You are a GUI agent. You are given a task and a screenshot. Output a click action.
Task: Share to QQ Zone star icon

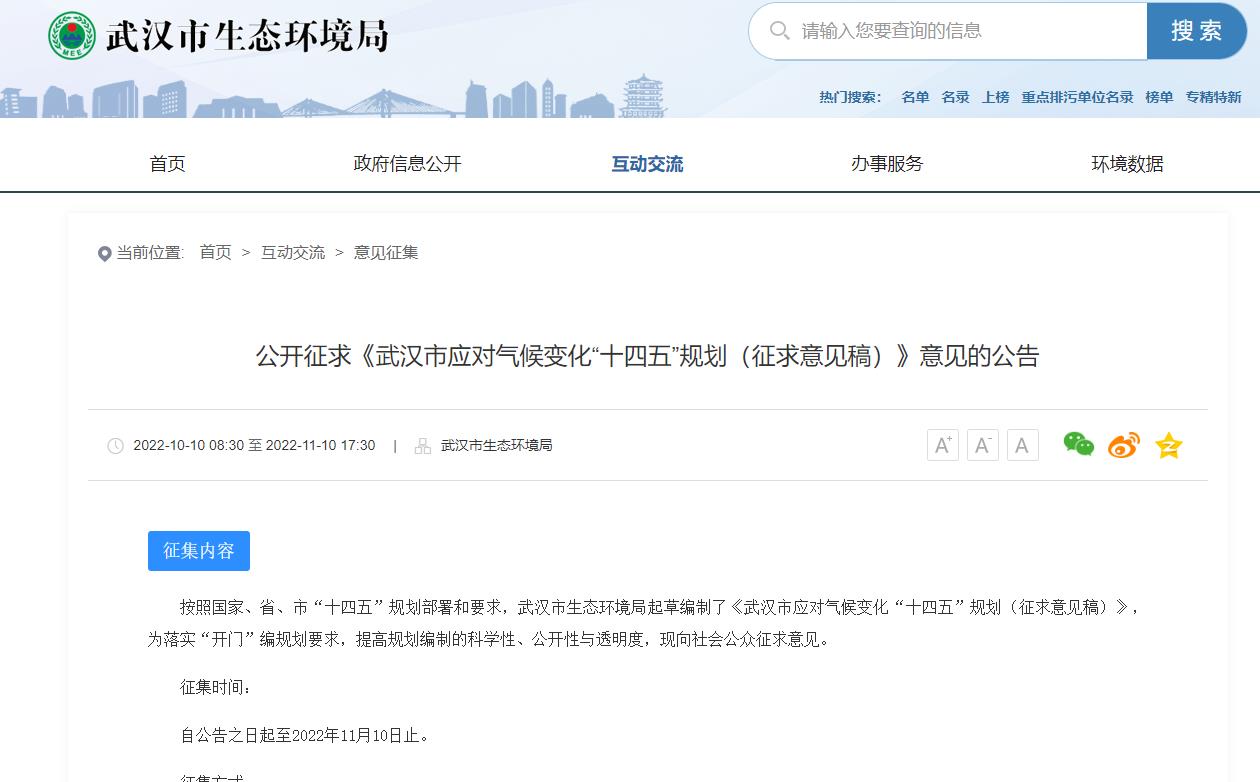point(1168,446)
